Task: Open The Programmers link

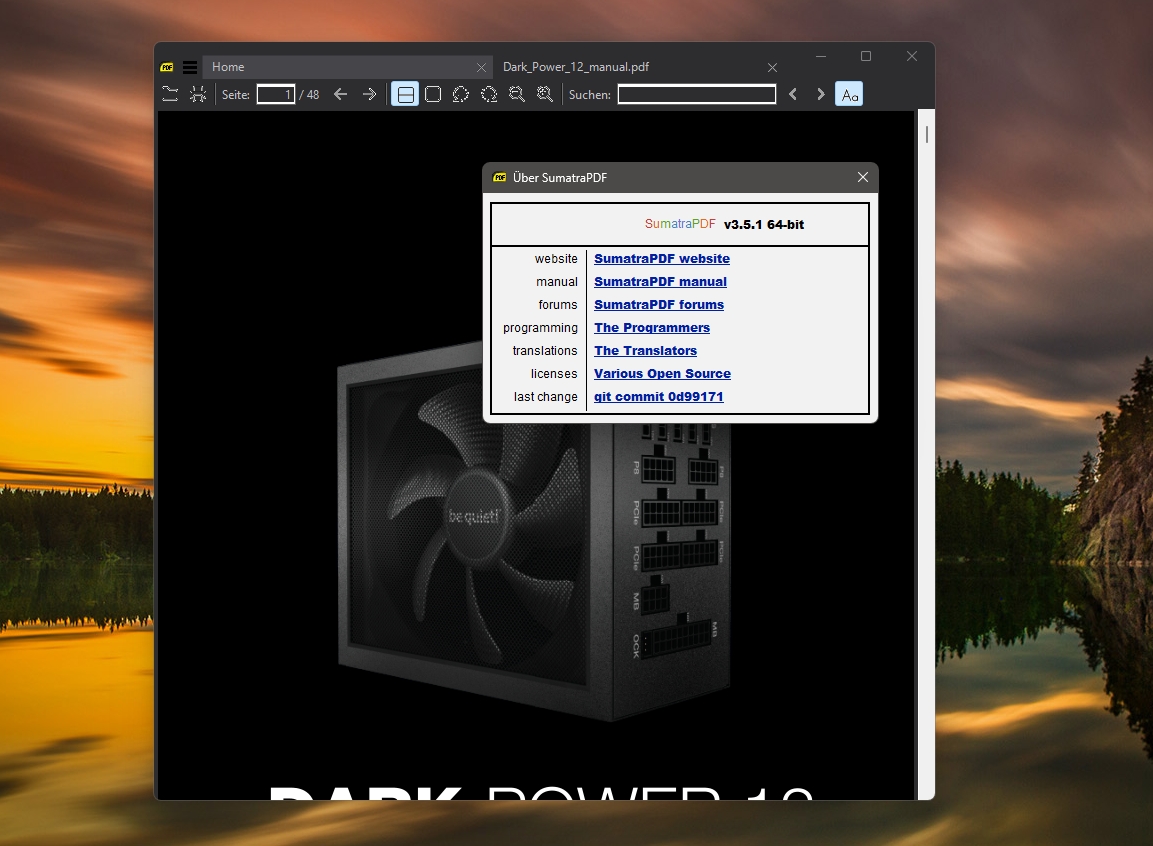Action: tap(652, 328)
